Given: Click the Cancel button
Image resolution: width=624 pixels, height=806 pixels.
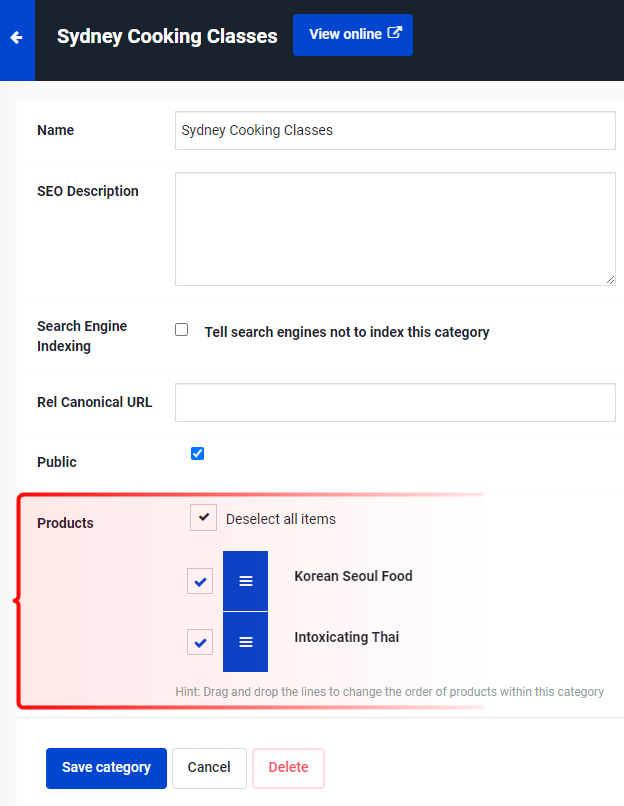Looking at the screenshot, I should click(209, 768).
